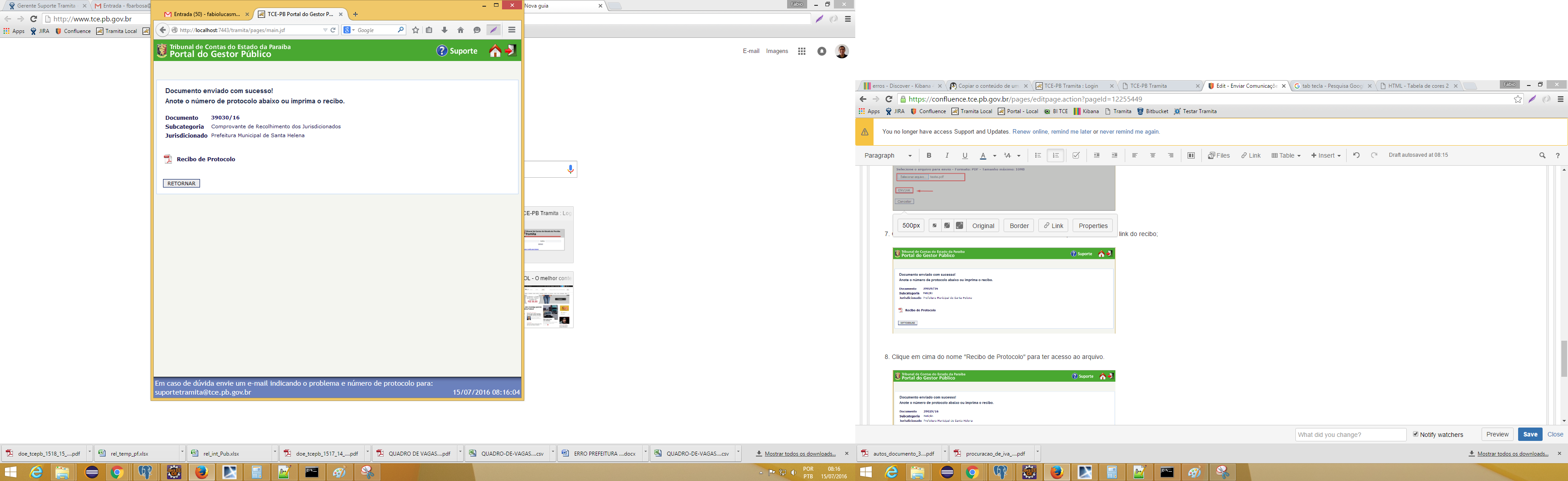Click the house home icon in green portal header
Image resolution: width=1568 pixels, height=481 pixels.
tap(495, 51)
